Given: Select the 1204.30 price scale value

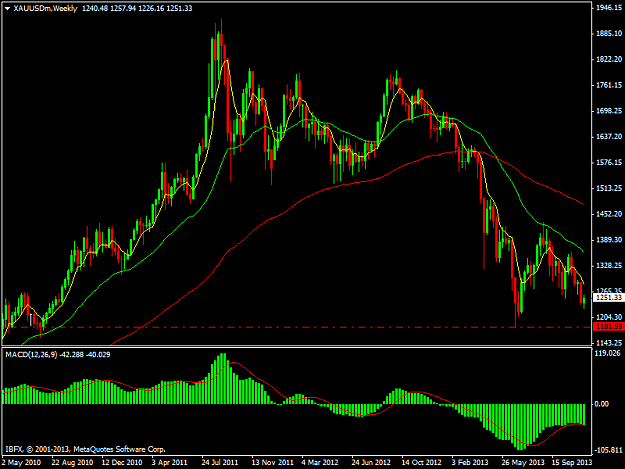Looking at the screenshot, I should click(609, 317).
